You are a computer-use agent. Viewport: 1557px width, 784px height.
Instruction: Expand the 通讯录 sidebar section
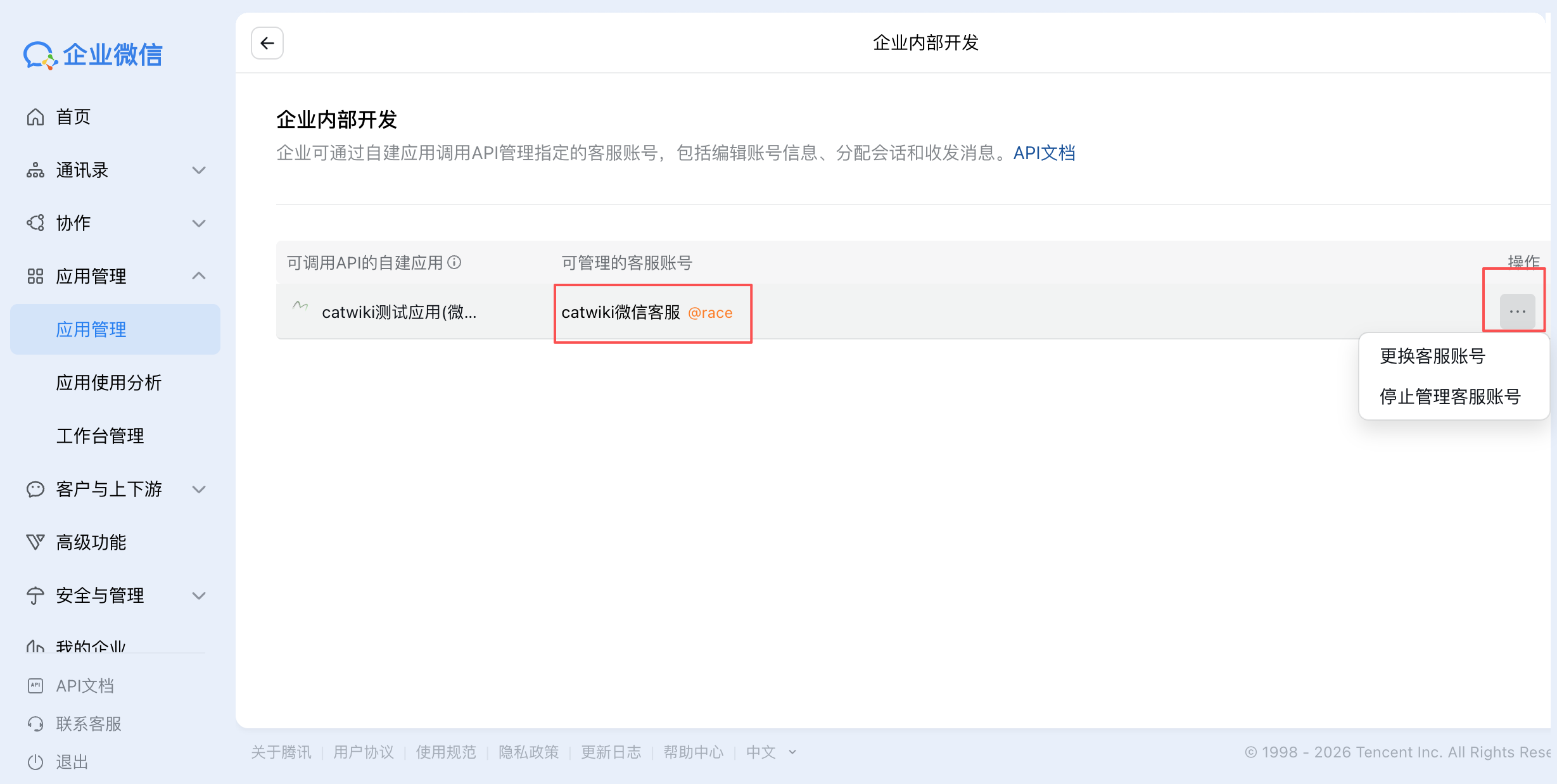pos(199,170)
